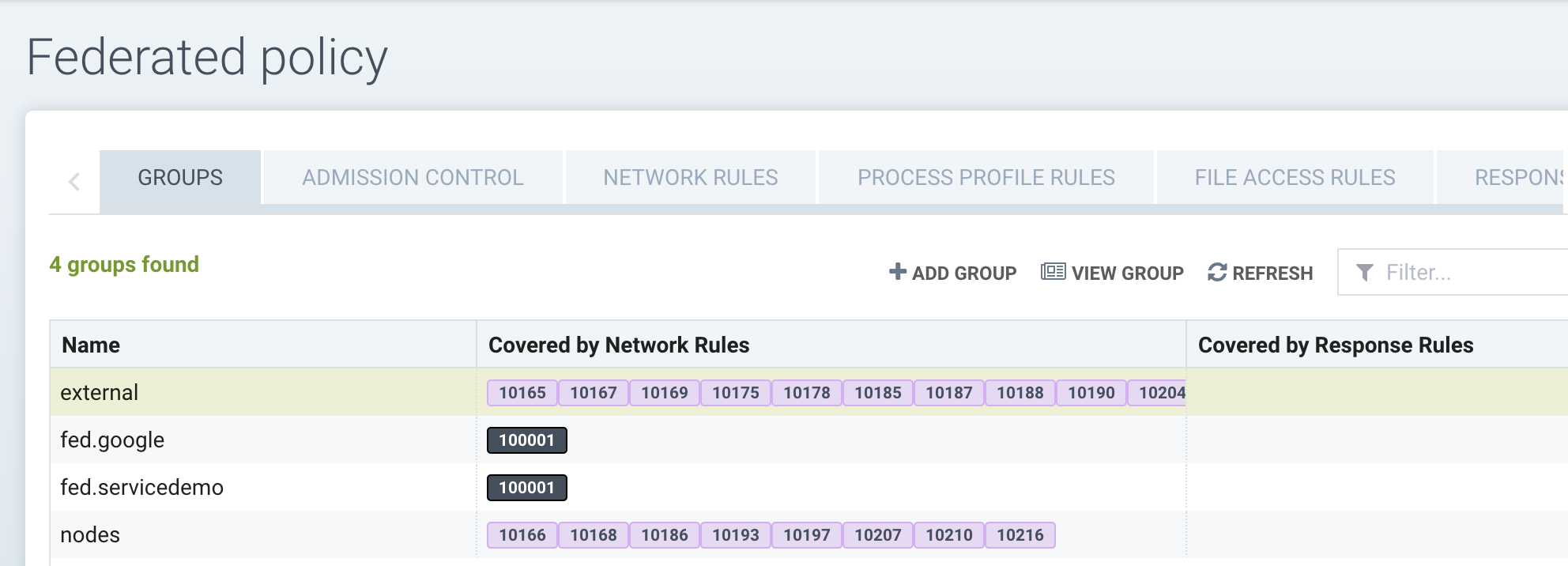This screenshot has height=566, width=1568.
Task: Select the File Access Rules tab
Action: 1295,177
